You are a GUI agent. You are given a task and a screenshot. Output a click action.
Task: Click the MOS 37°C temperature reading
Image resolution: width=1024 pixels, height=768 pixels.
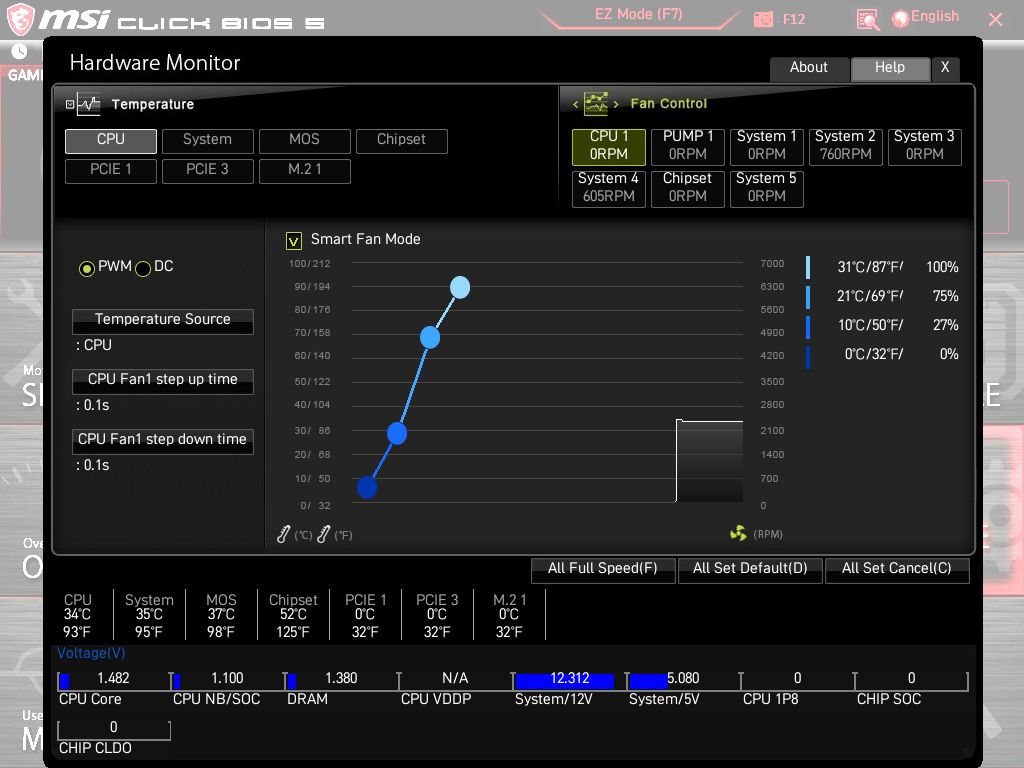click(221, 615)
